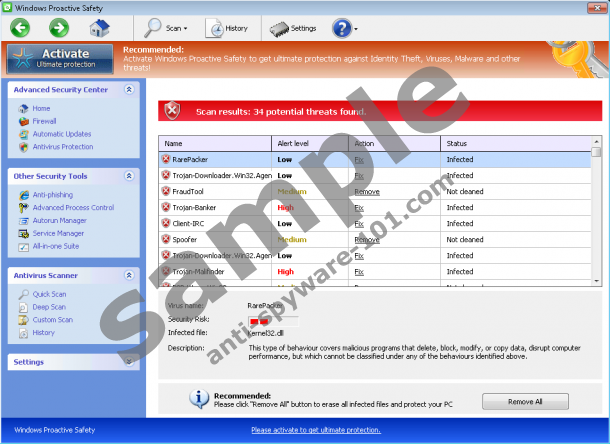The image size is (610, 444).
Task: Click Please activate to get ultimate protection link
Action: pyautogui.click(x=316, y=430)
